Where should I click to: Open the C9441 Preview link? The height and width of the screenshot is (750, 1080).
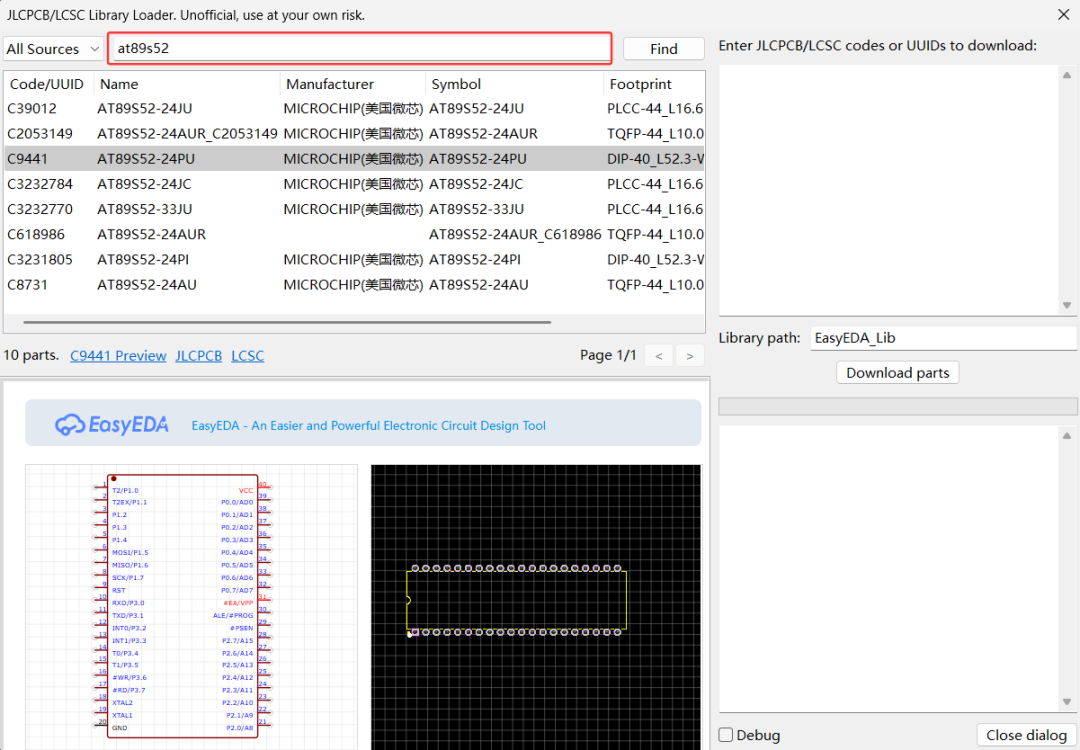(x=118, y=356)
